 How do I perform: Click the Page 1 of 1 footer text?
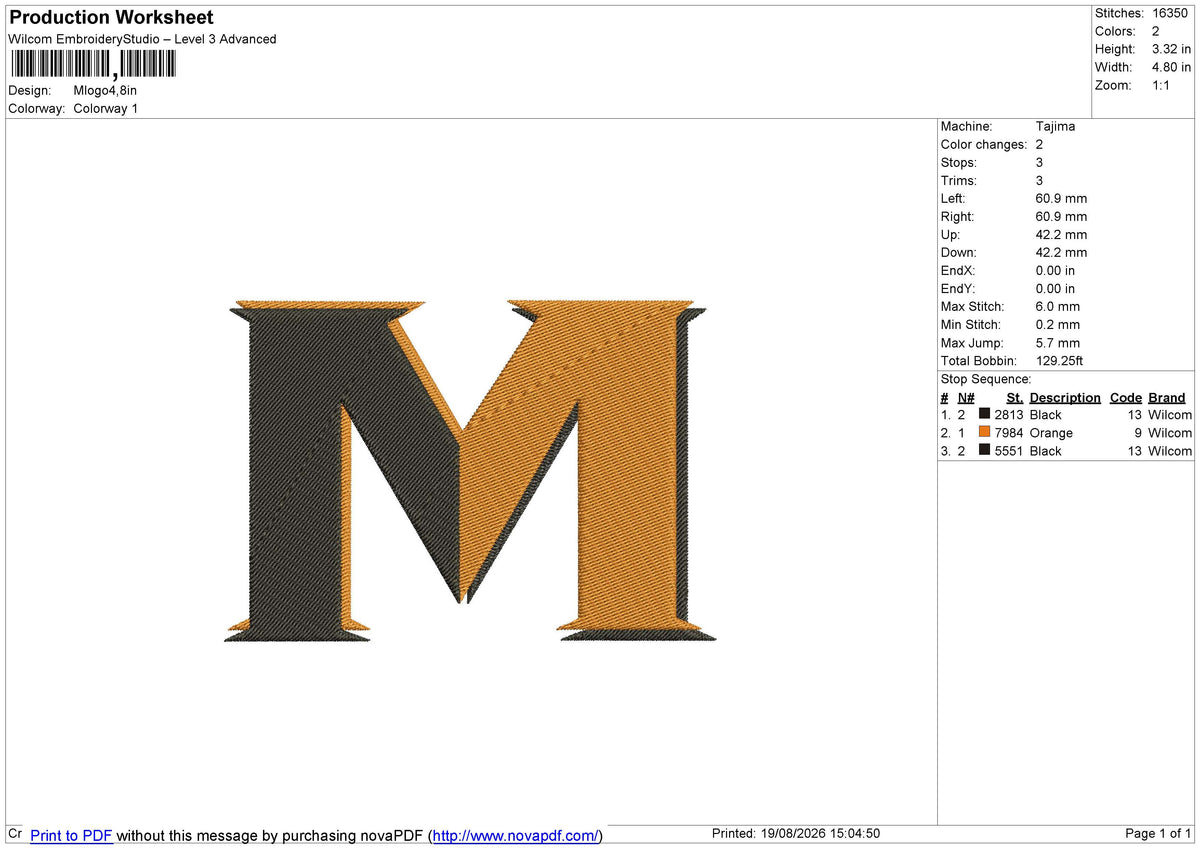coord(1158,833)
